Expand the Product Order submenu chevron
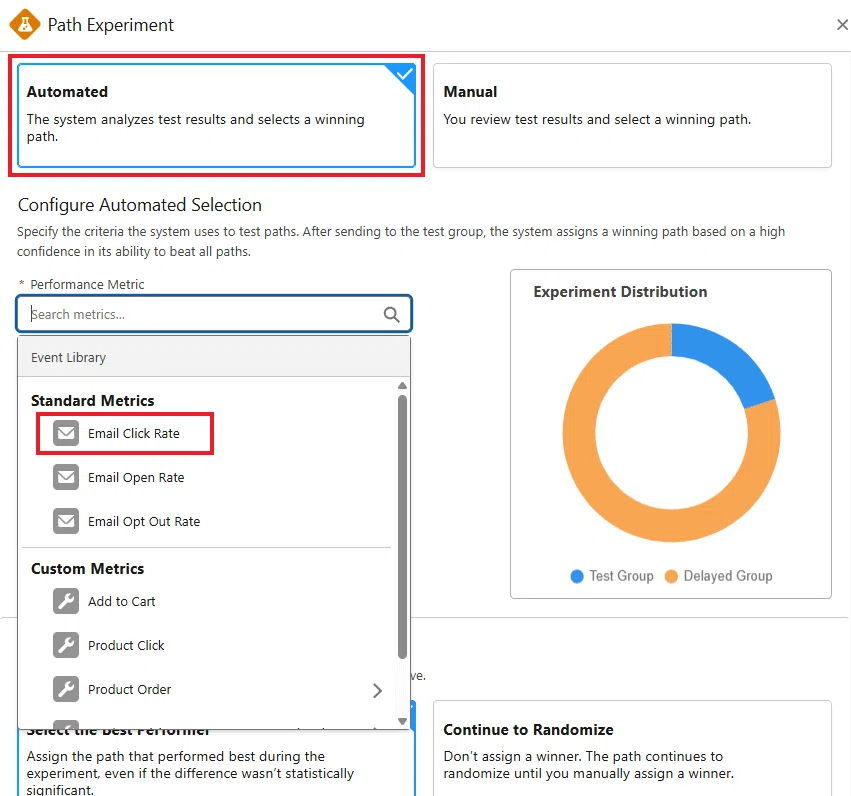 coord(378,690)
